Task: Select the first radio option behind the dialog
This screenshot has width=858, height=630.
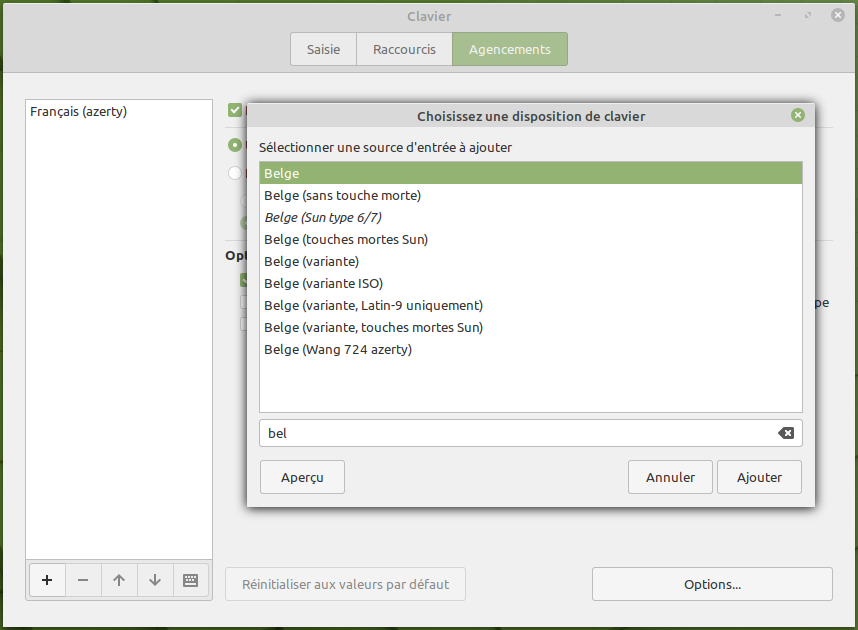Action: tap(234, 145)
